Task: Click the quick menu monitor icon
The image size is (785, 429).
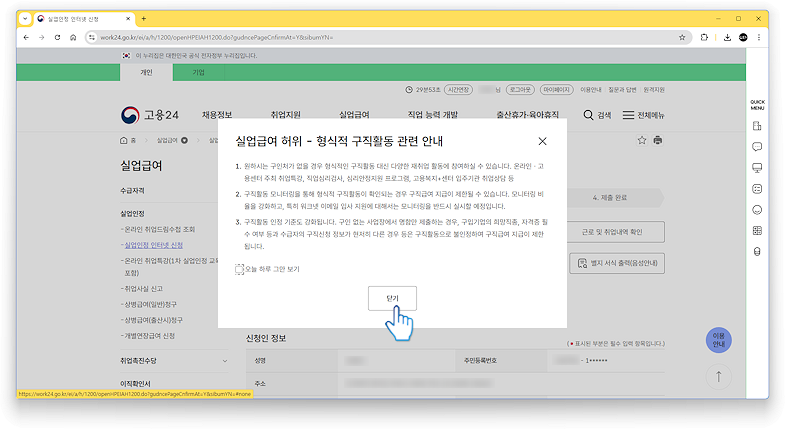Action: [757, 168]
